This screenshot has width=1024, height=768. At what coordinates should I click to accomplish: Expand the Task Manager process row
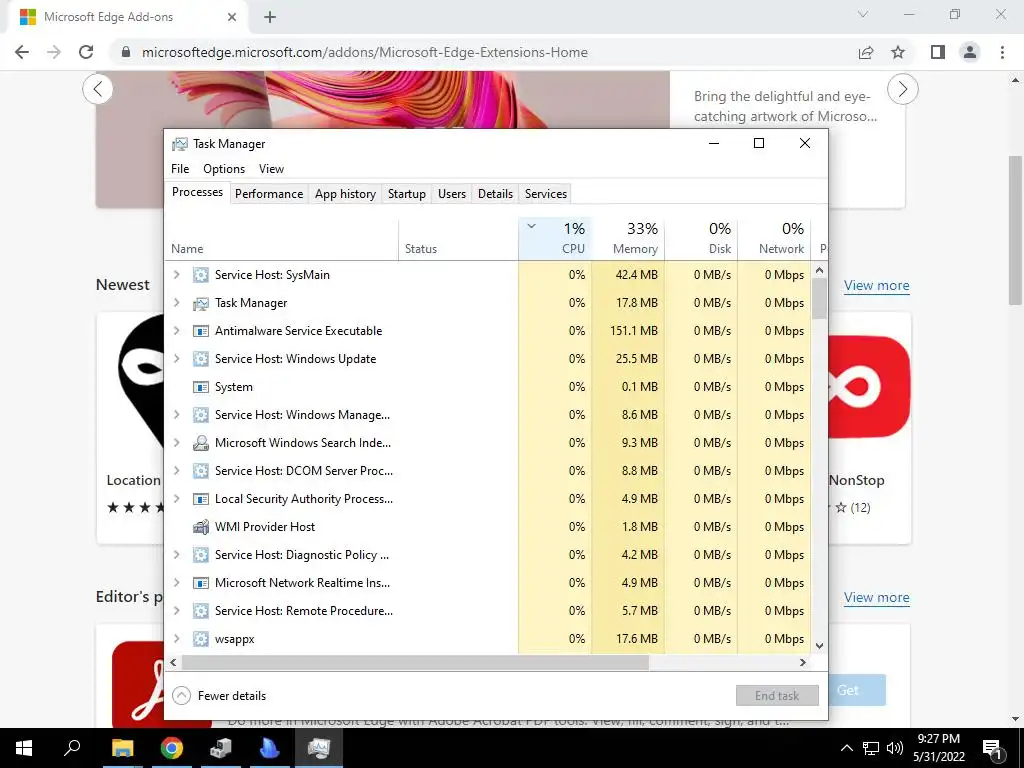tap(176, 303)
